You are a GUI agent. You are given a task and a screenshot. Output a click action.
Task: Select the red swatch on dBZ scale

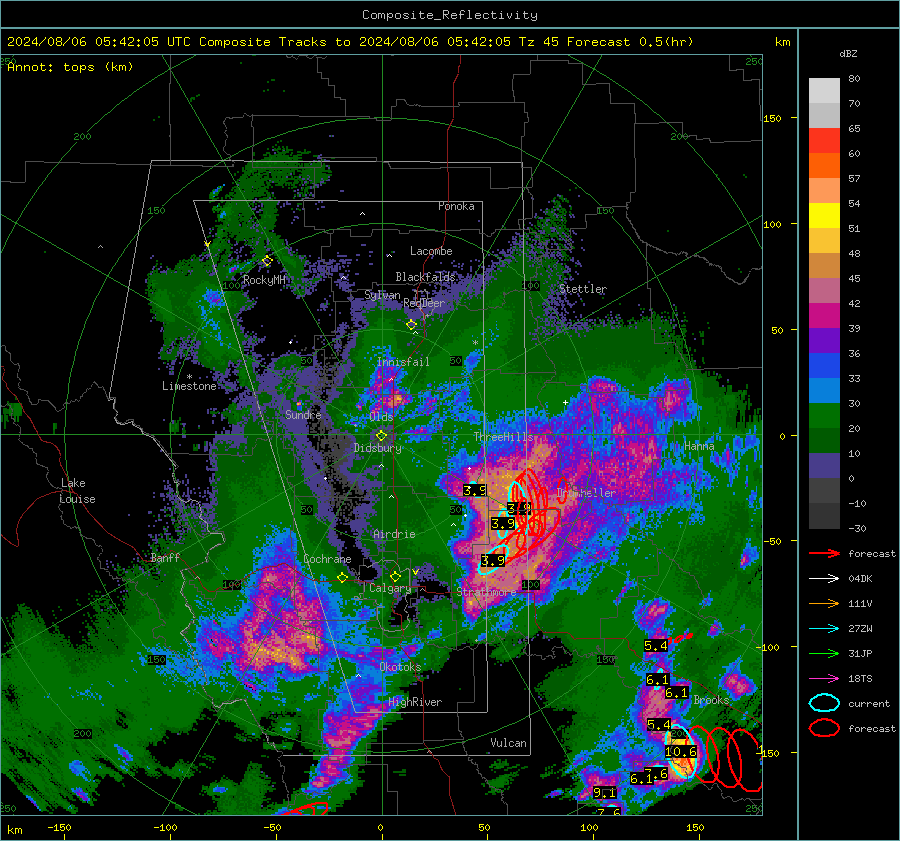click(824, 141)
